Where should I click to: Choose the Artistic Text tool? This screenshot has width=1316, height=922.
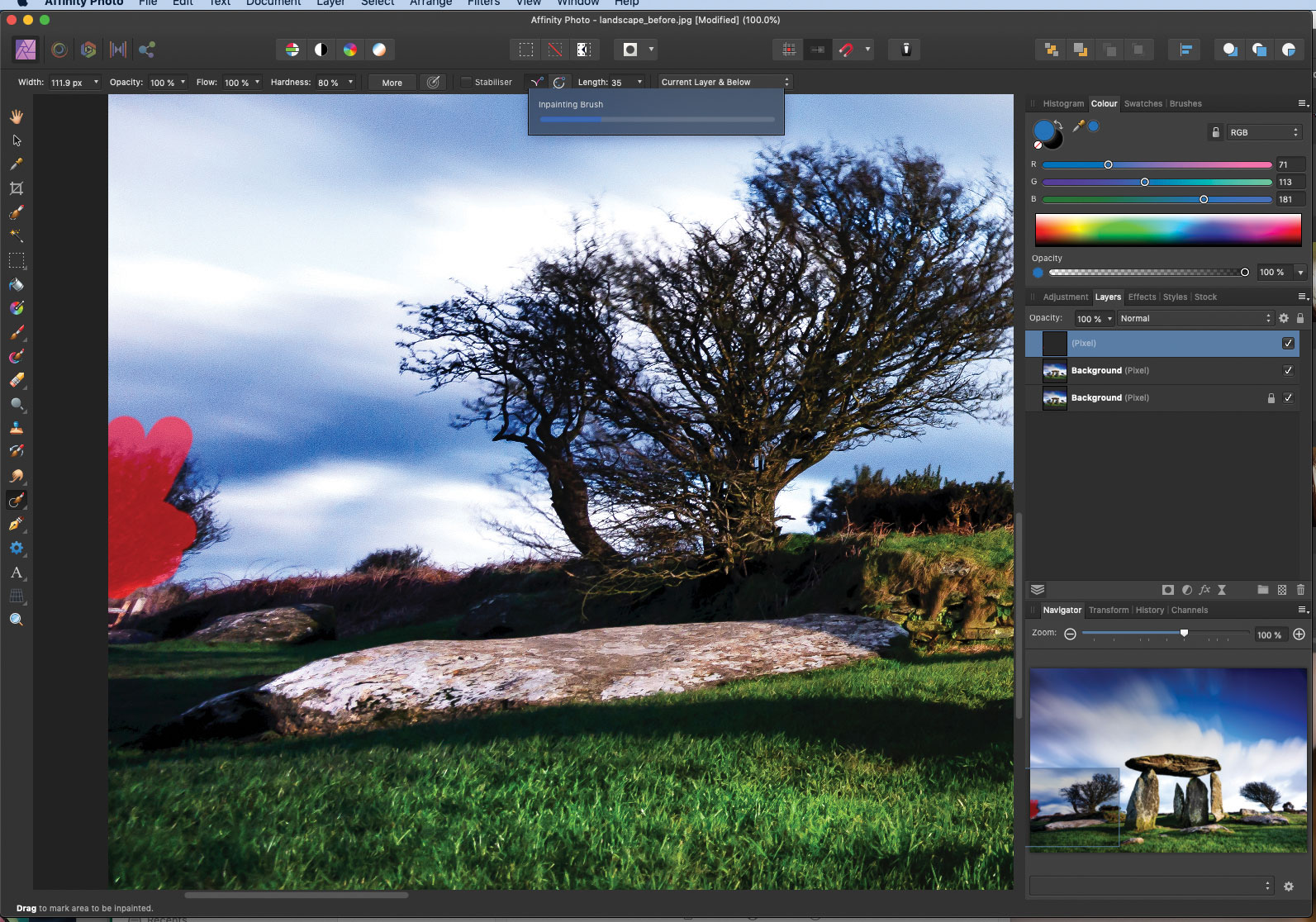pos(16,573)
